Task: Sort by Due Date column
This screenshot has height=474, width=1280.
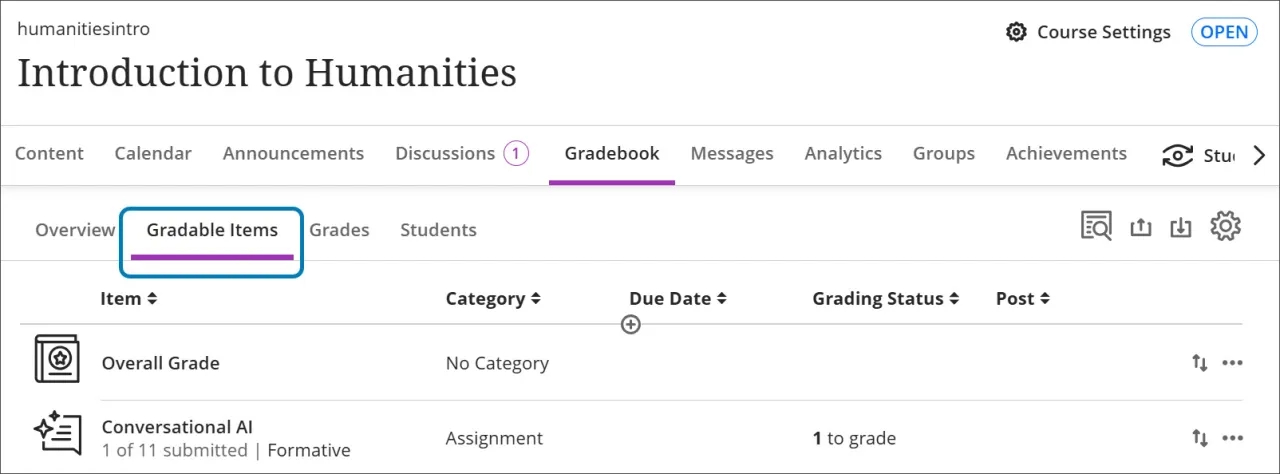Action: (x=677, y=299)
